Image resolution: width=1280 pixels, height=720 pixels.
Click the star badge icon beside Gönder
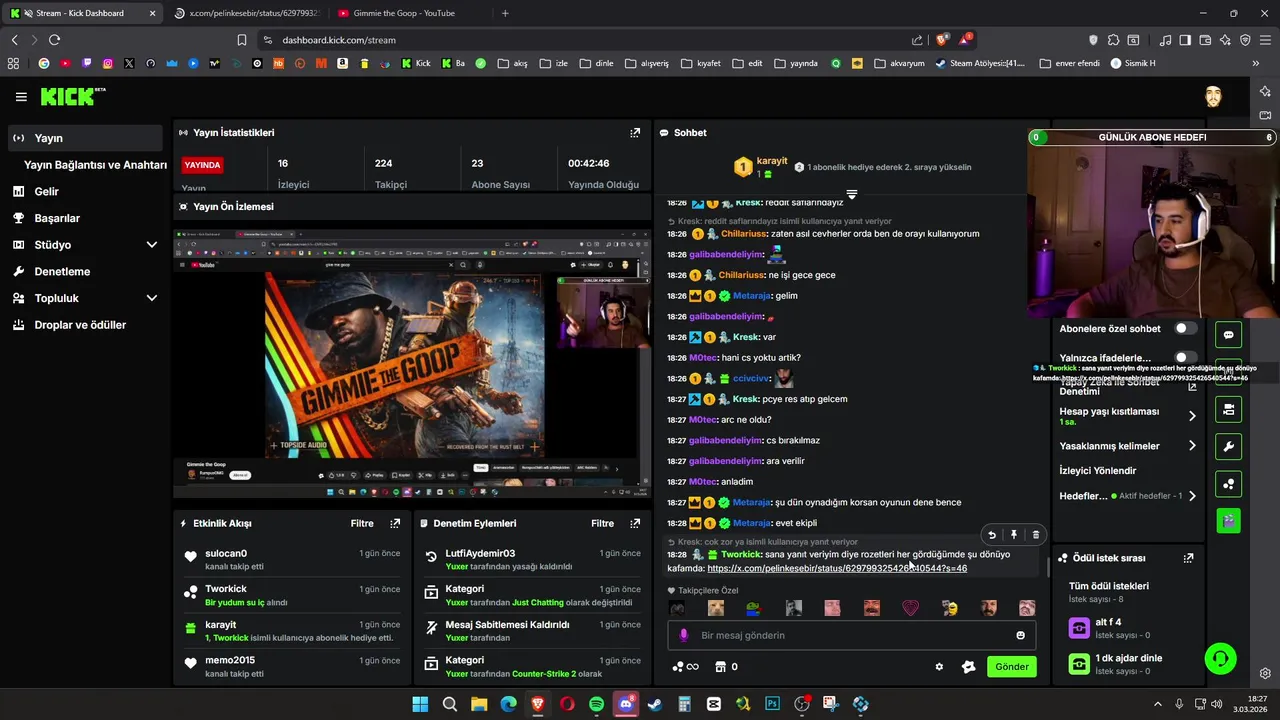(x=968, y=667)
